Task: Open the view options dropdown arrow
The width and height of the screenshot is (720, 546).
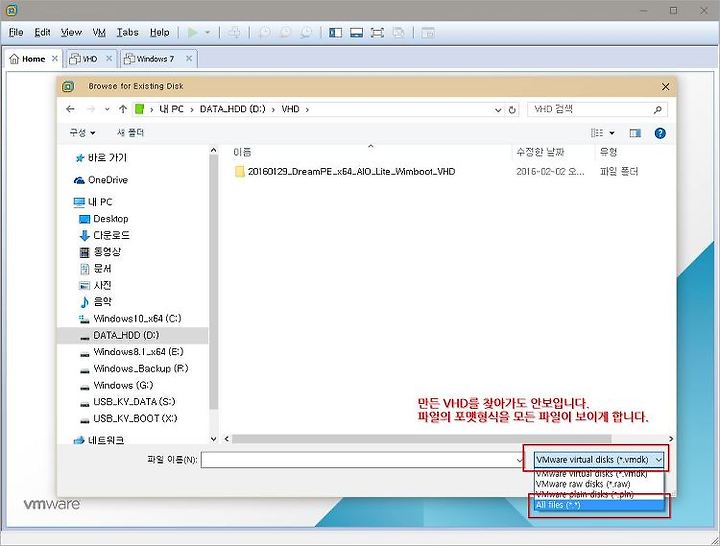Action: [612, 133]
